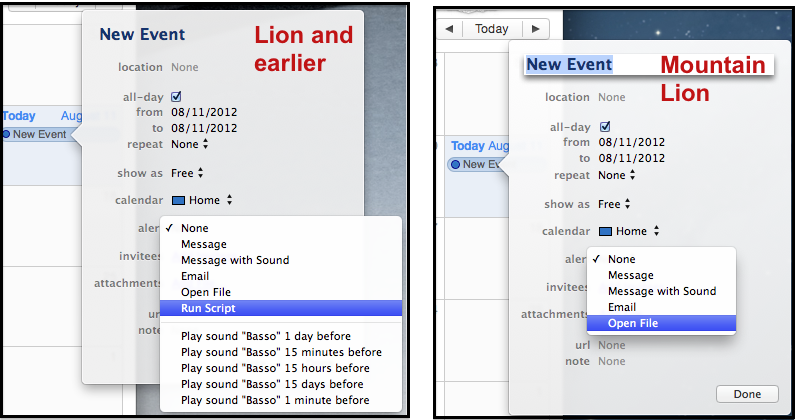This screenshot has width=795, height=420.
Task: Choose Play sound Basso 15 hours before
Action: pos(281,368)
